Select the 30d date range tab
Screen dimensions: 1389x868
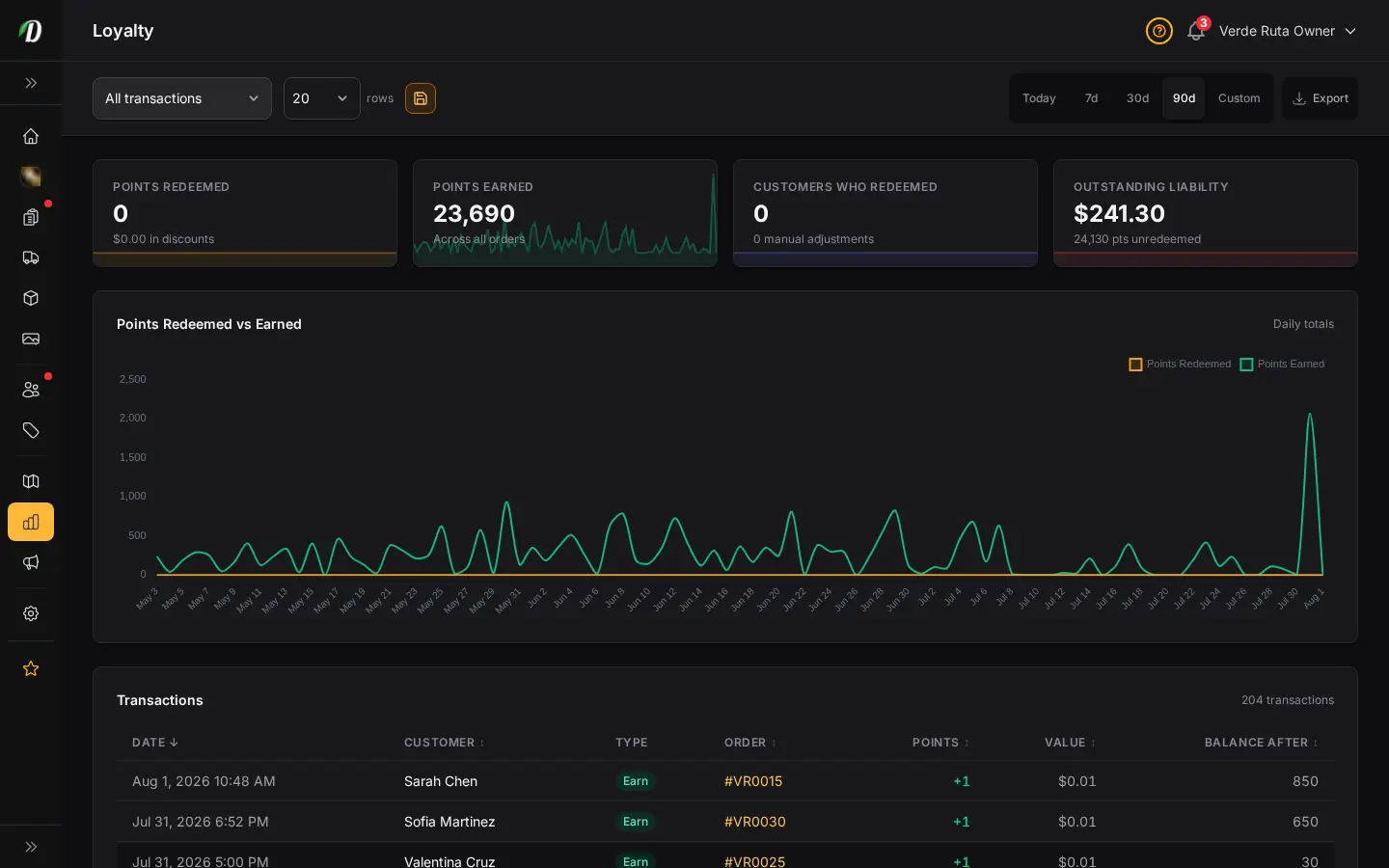click(1137, 98)
